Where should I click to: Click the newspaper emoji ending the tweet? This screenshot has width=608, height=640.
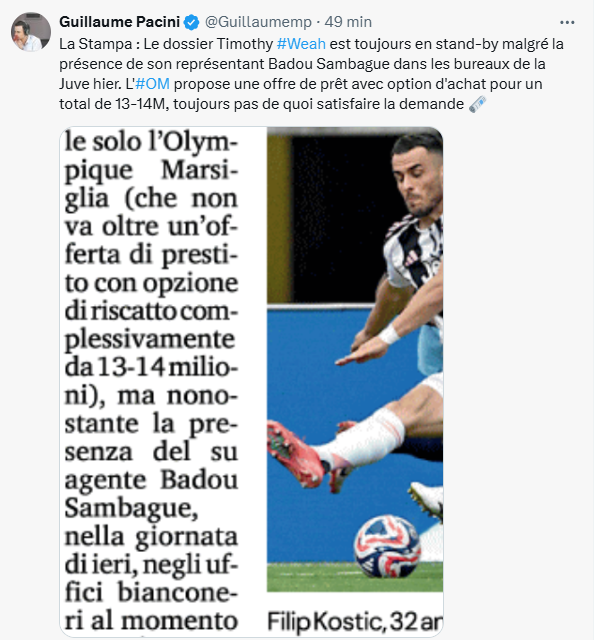coord(477,104)
